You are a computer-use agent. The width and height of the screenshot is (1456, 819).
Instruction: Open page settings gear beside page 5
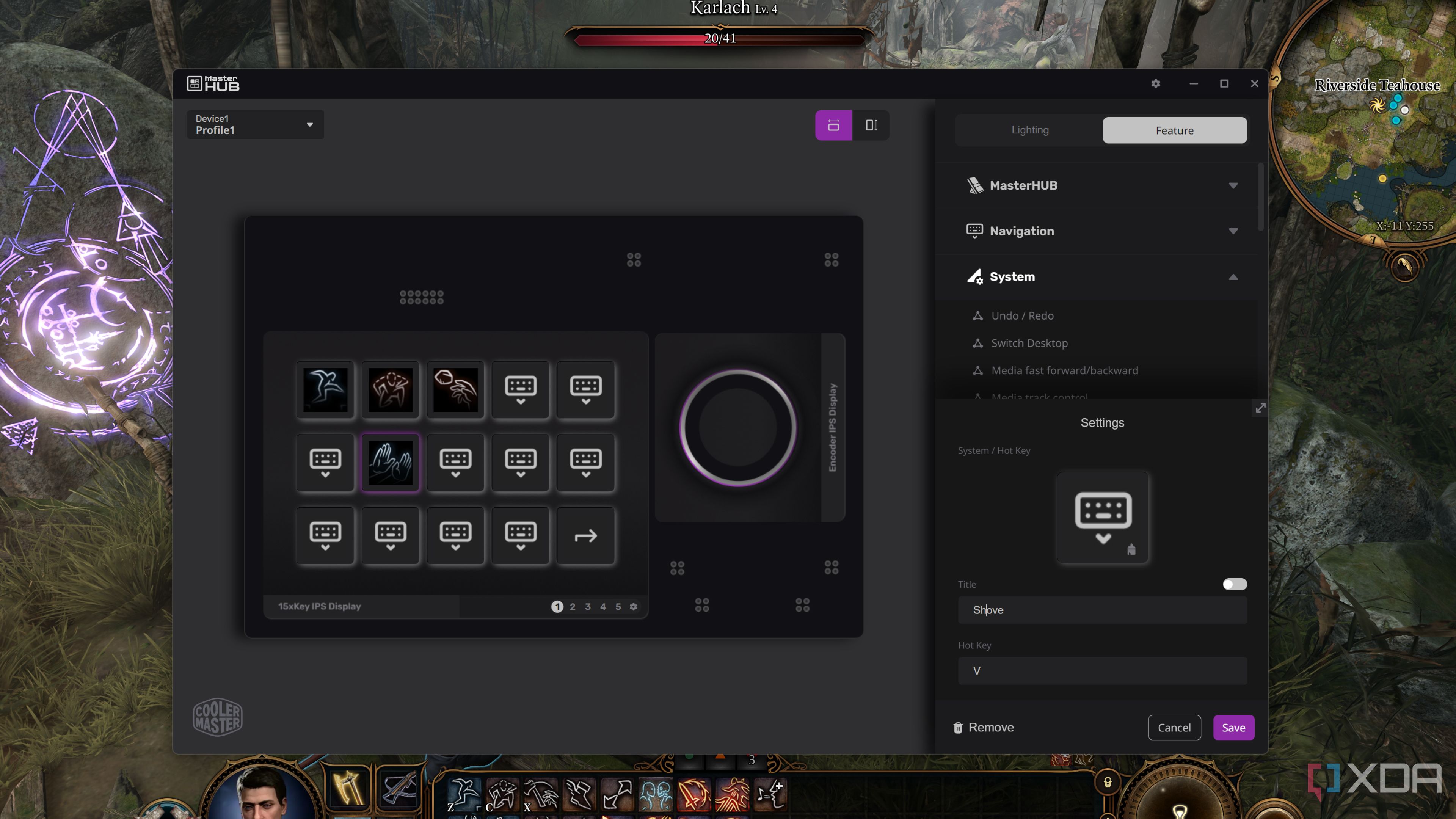coord(634,607)
